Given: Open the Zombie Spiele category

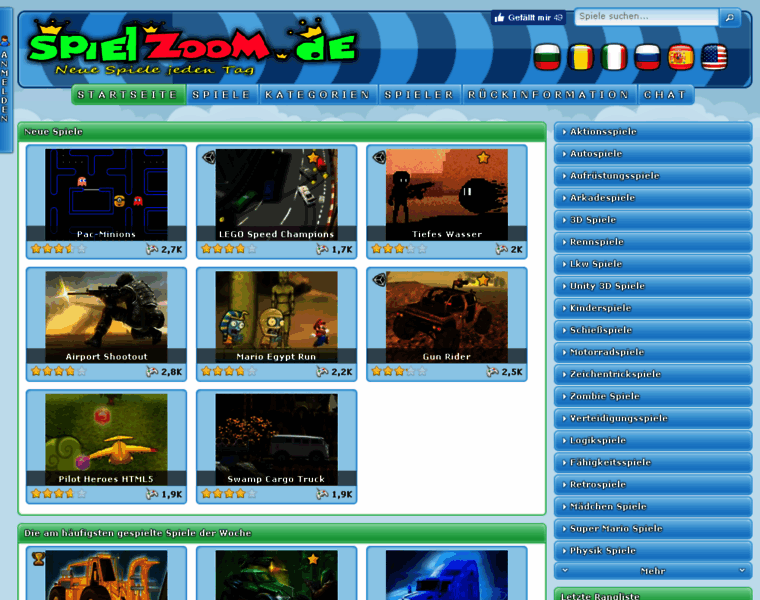Looking at the screenshot, I should [x=653, y=396].
